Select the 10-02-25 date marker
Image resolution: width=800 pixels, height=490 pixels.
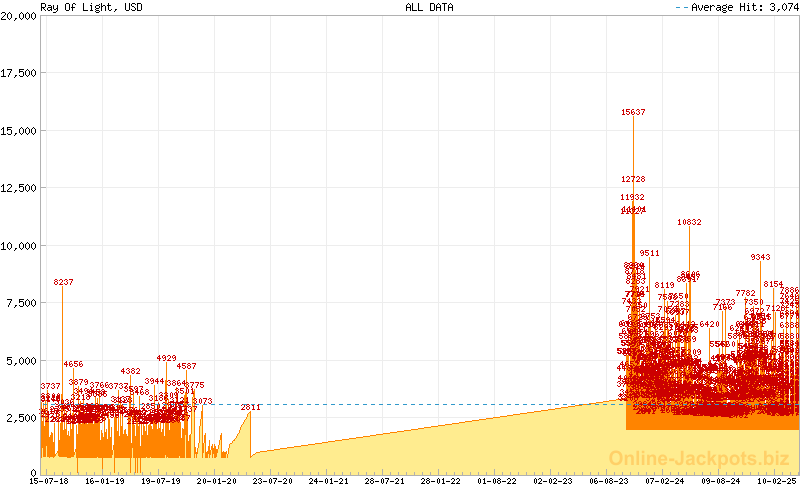[x=776, y=481]
